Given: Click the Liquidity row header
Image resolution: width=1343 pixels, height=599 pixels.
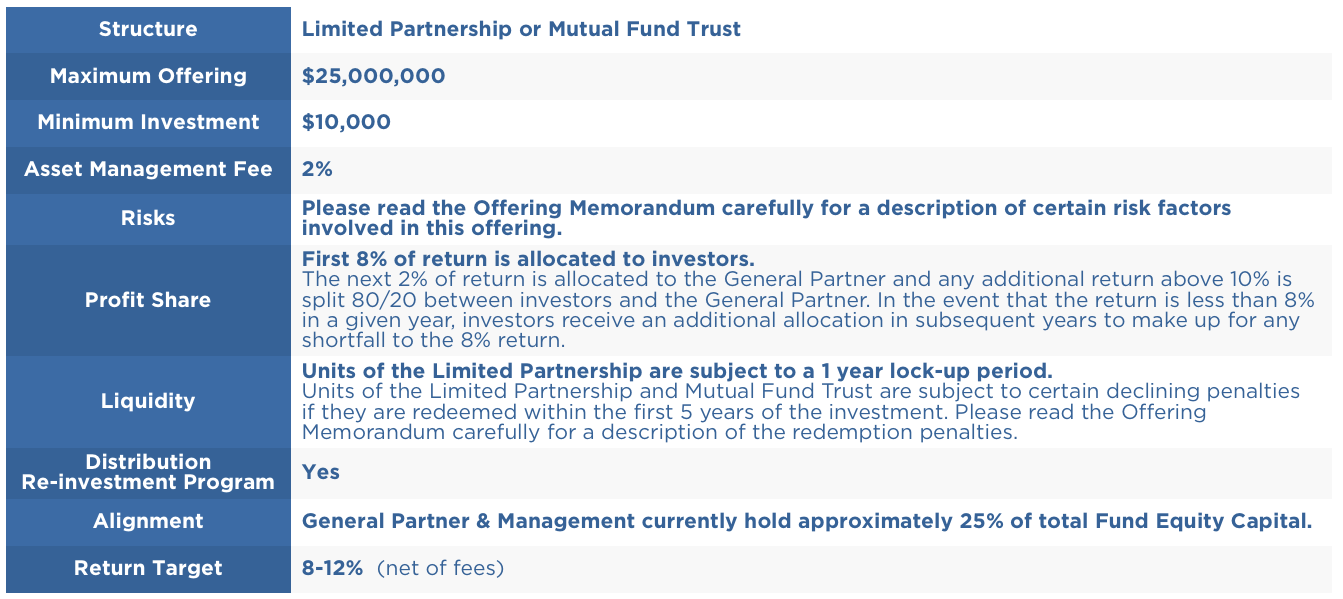Looking at the screenshot, I should click(148, 401).
